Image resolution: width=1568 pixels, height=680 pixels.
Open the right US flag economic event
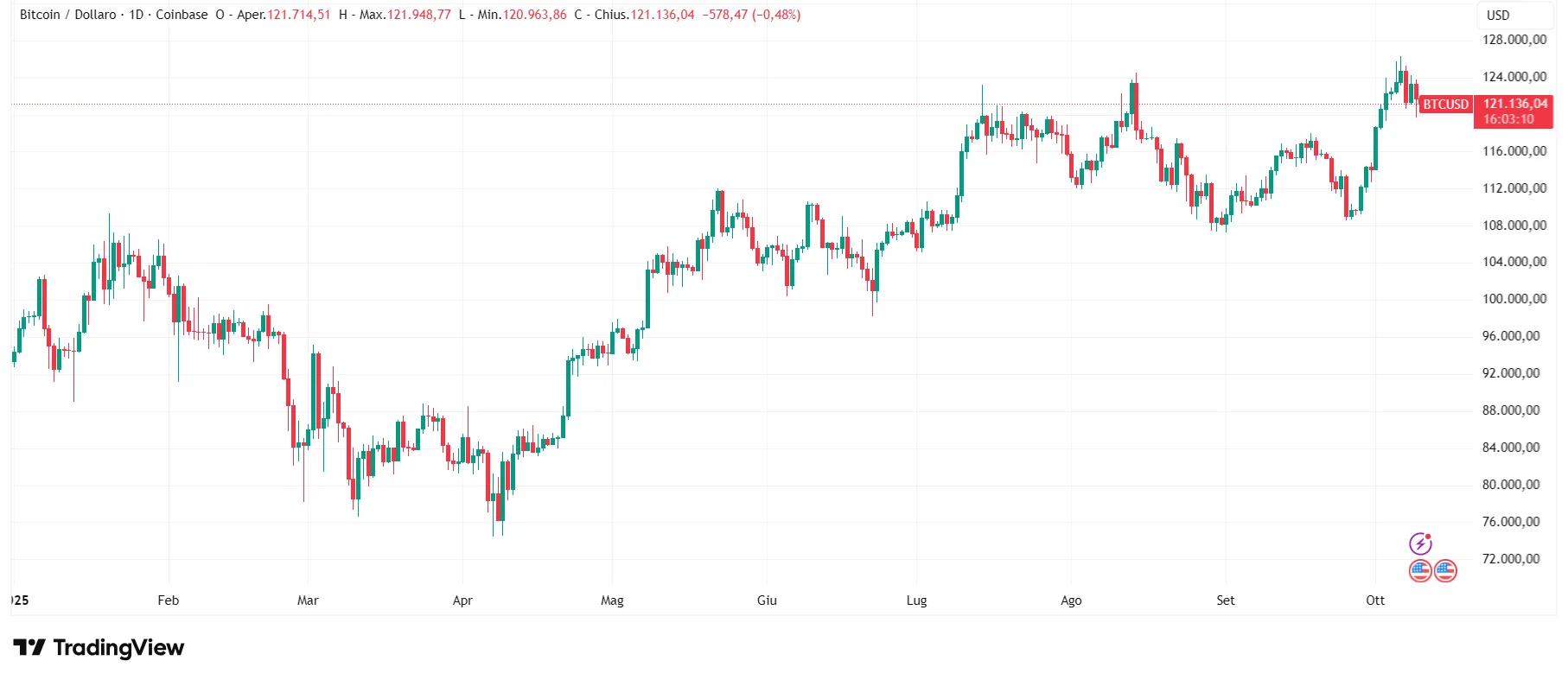1445,570
